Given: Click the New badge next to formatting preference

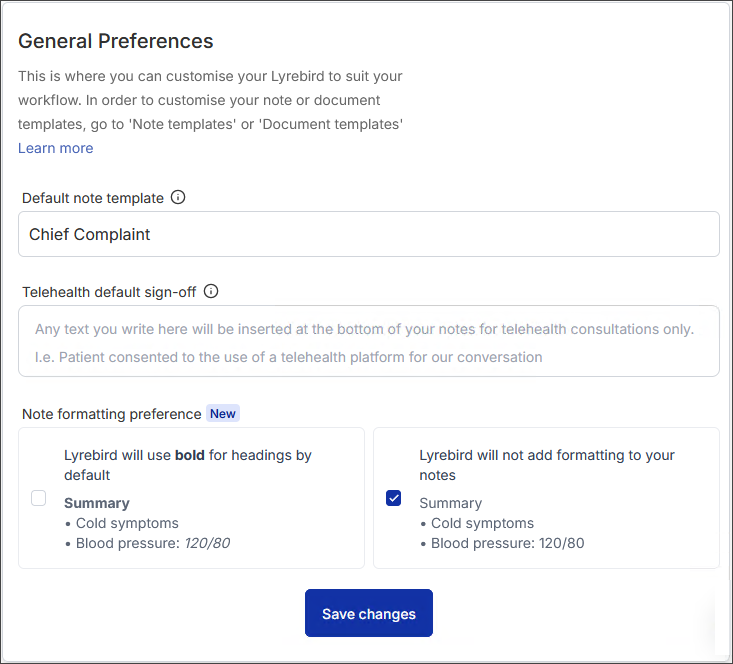Looking at the screenshot, I should [x=223, y=413].
